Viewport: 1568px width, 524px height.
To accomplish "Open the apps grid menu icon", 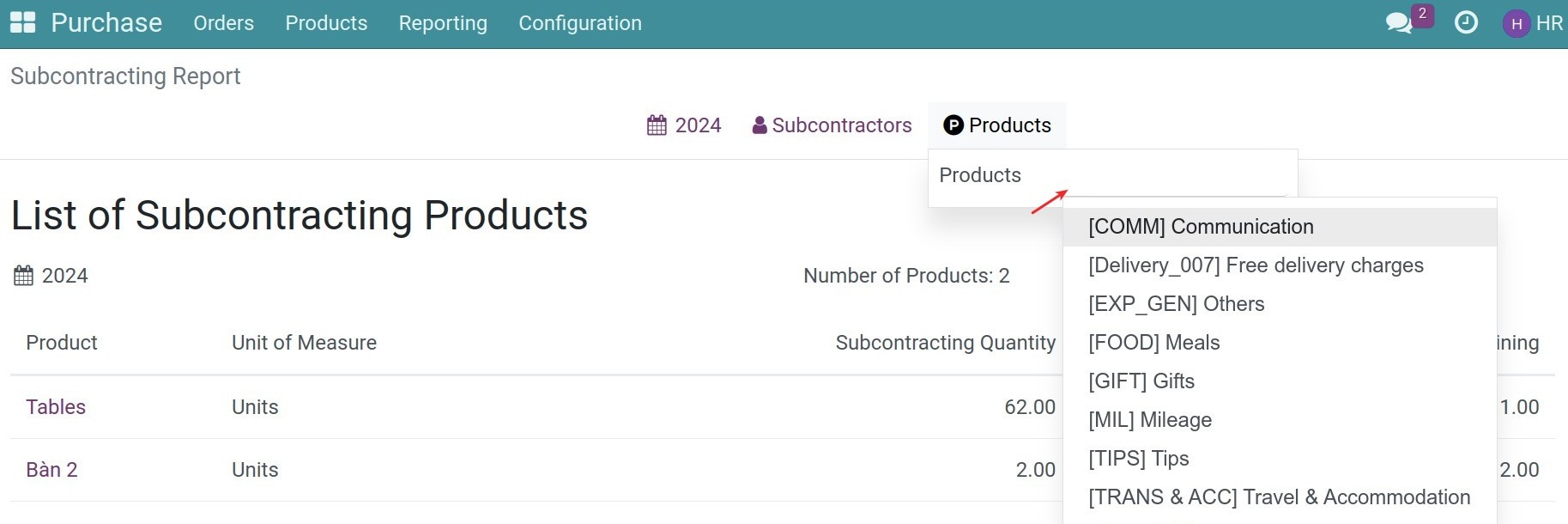I will pyautogui.click(x=22, y=23).
